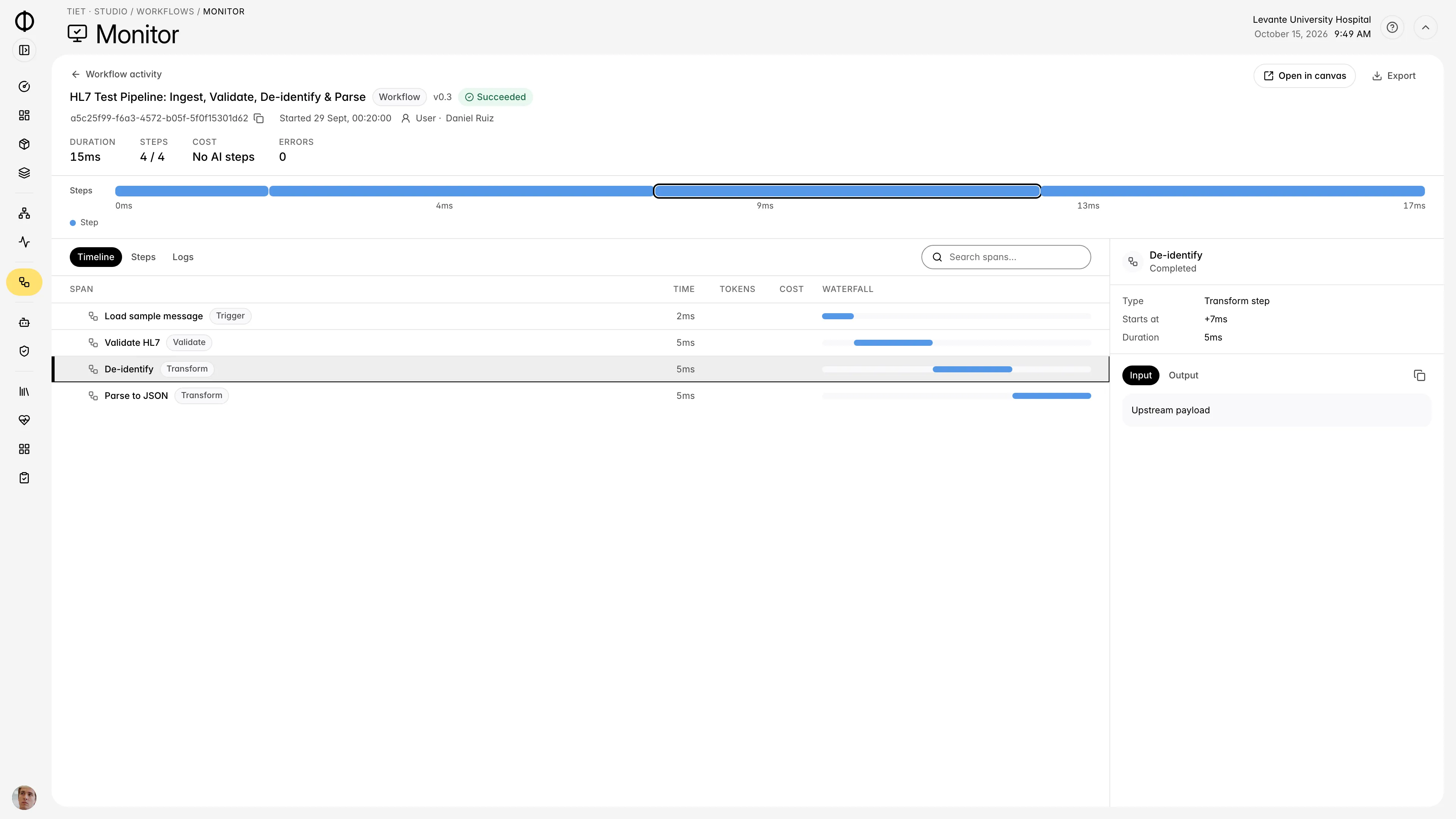Focus the Search spans field

[x=1006, y=257]
